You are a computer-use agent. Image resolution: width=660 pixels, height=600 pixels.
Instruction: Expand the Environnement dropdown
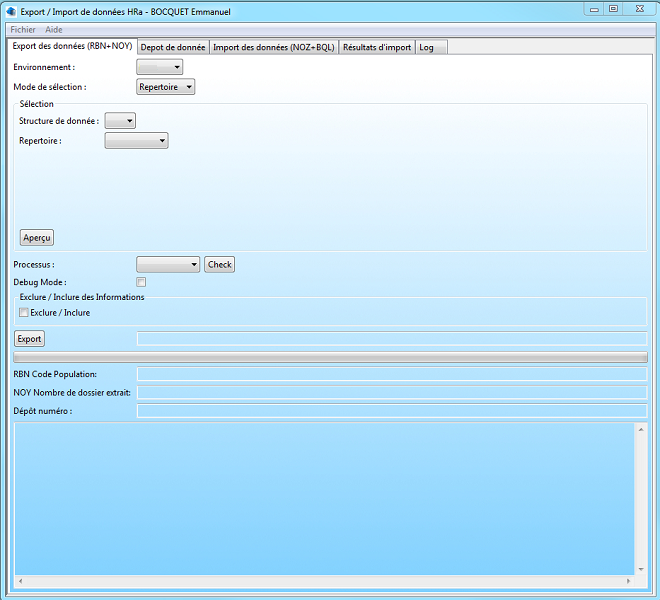160,67
